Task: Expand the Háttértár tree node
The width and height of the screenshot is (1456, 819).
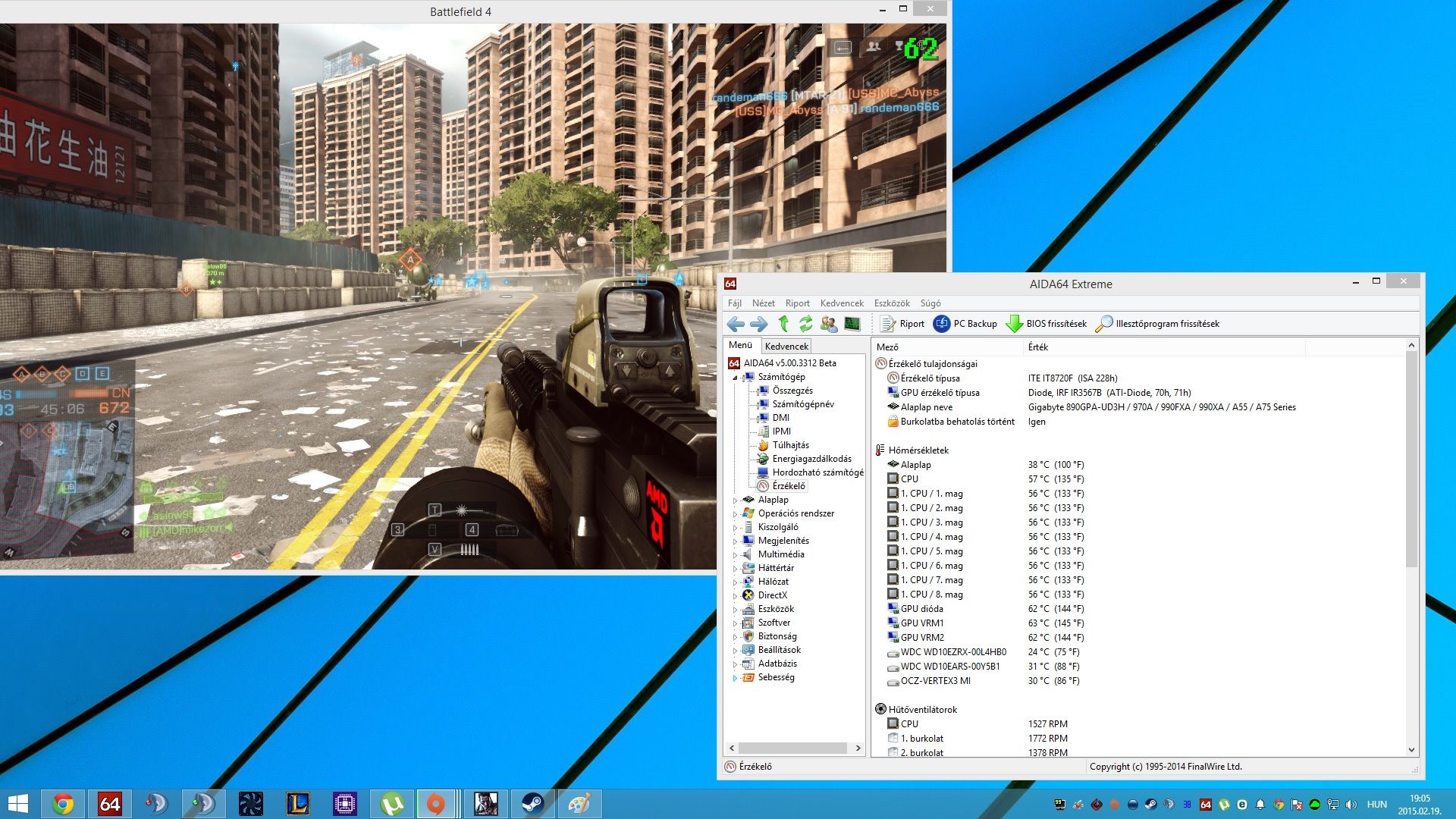Action: tap(735, 569)
